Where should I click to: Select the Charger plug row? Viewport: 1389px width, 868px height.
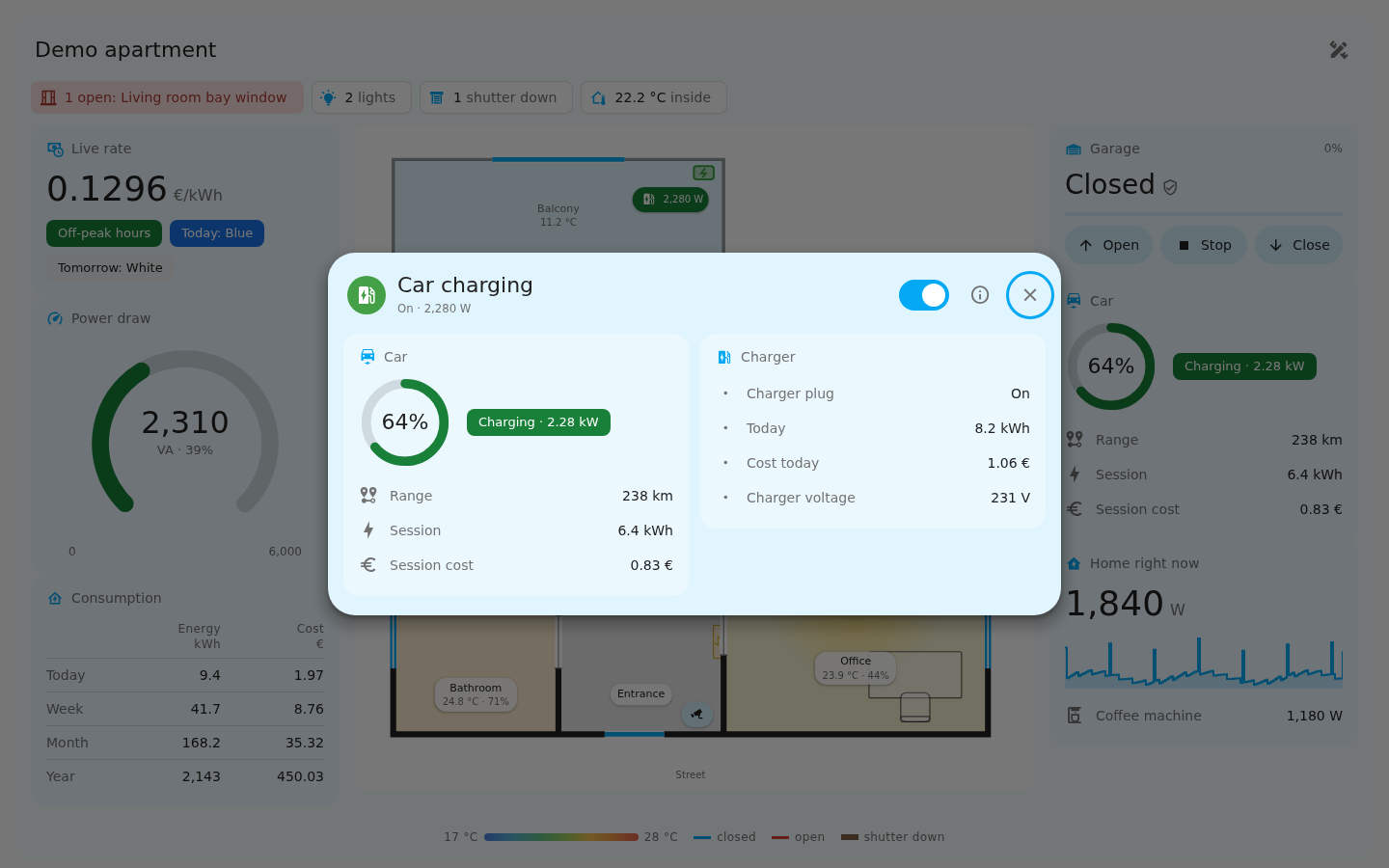pos(873,393)
